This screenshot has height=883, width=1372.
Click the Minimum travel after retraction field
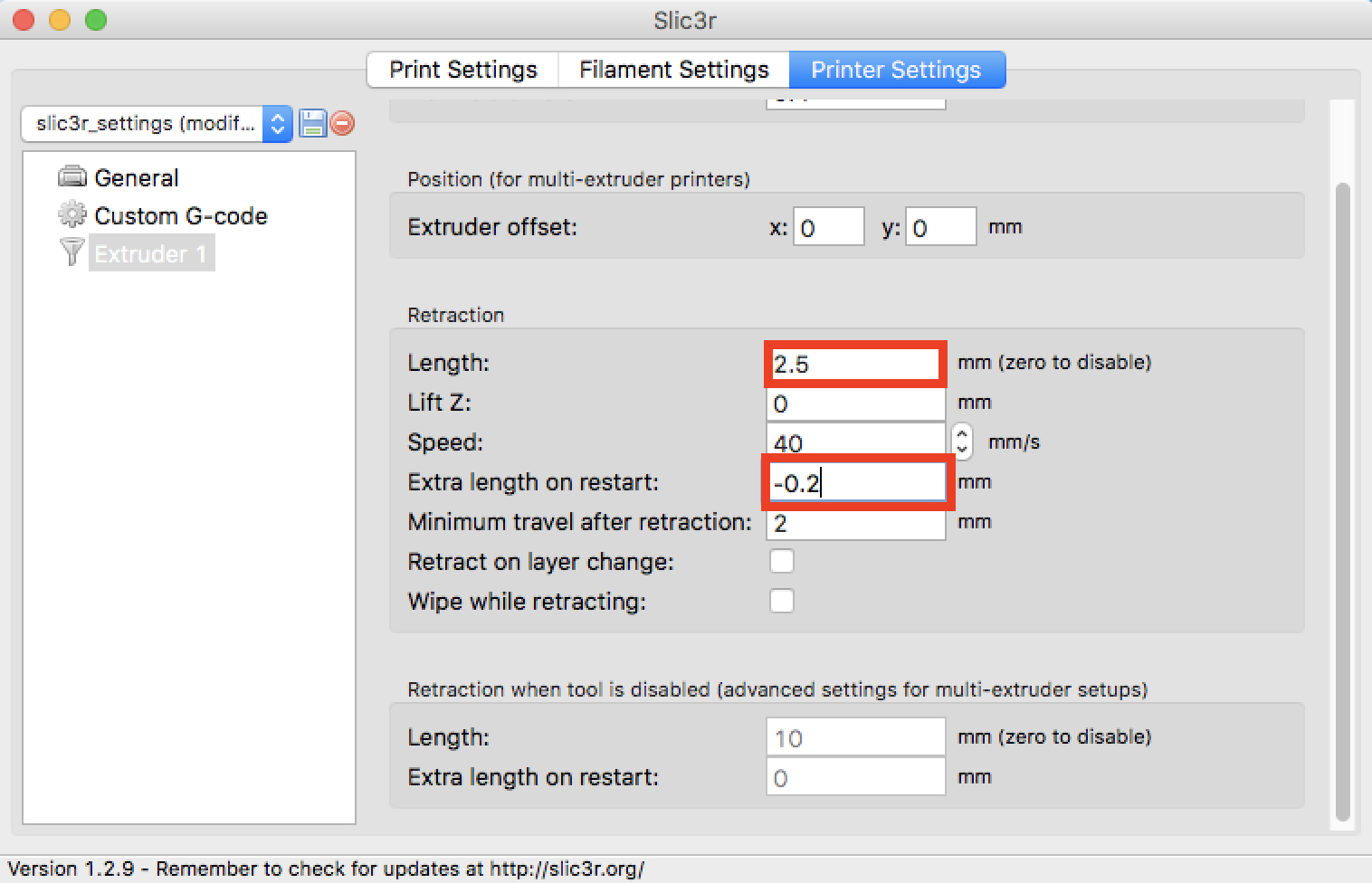tap(855, 523)
